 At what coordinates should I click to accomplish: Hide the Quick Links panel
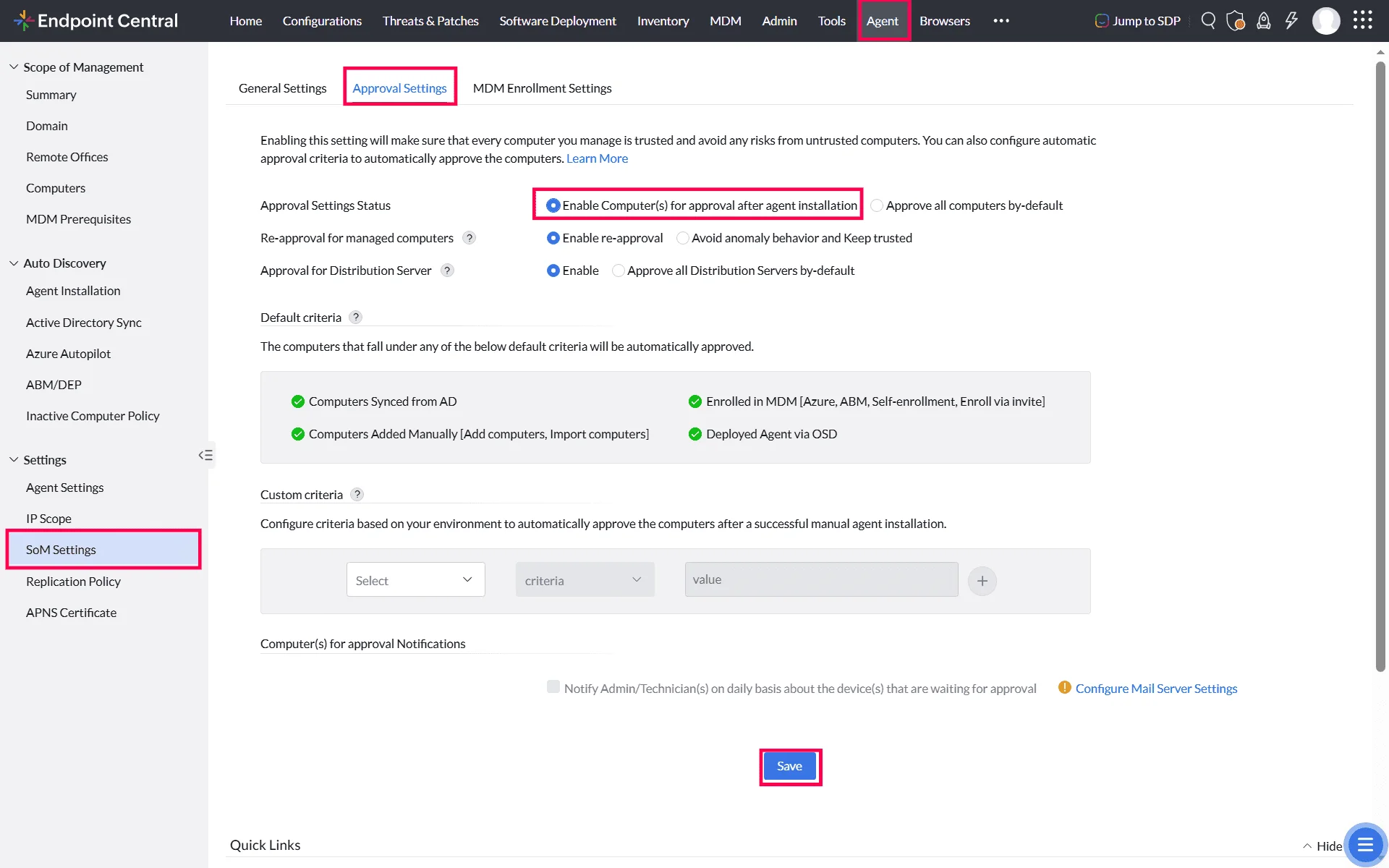tap(1322, 846)
